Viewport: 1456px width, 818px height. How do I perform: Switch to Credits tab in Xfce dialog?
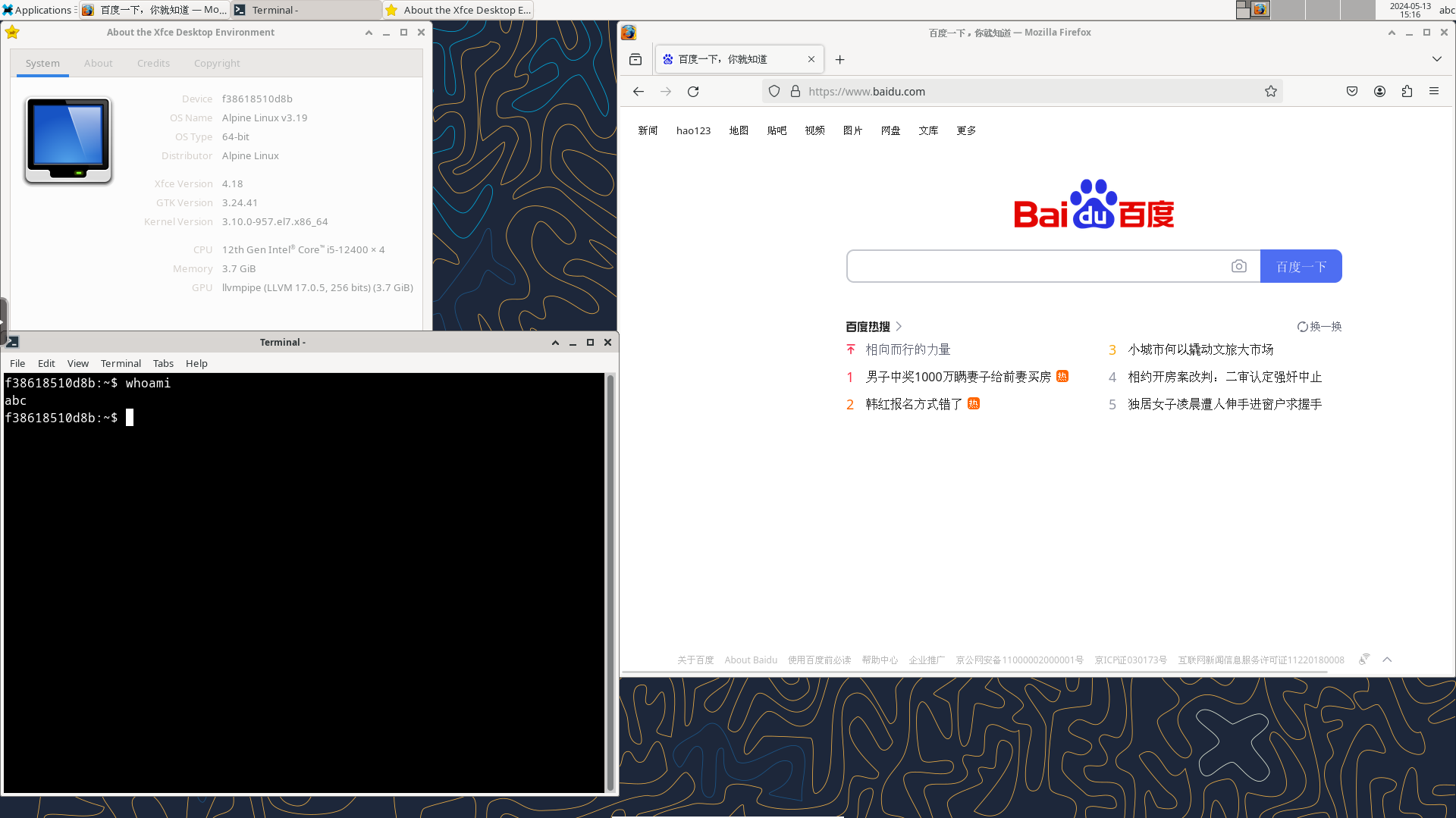(x=153, y=63)
